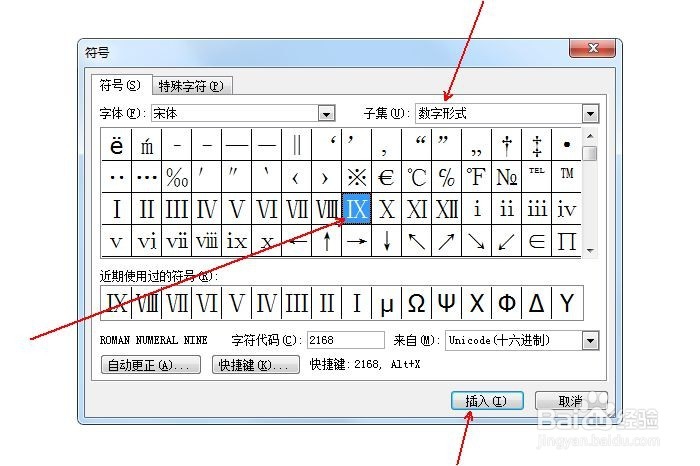Click the symbol grid scrollbar down arrow
Screen dimensions: 700x466
pyautogui.click(x=590, y=251)
